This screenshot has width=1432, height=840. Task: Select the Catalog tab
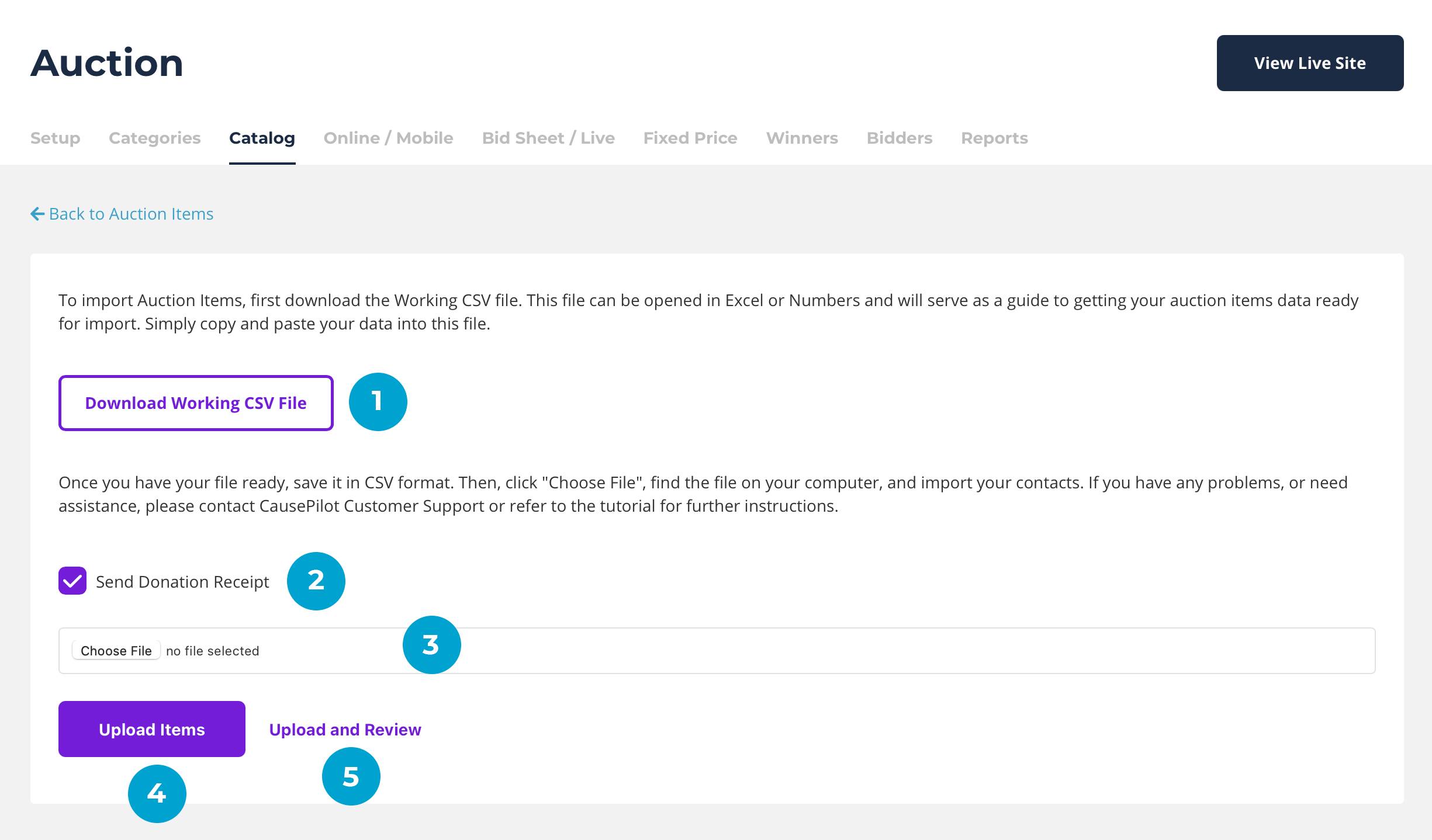[x=262, y=138]
